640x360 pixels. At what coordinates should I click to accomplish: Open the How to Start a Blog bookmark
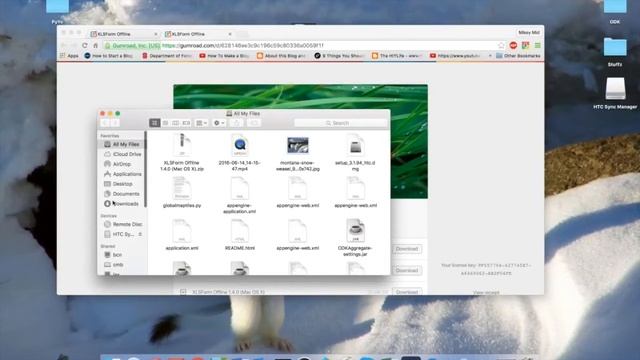point(109,56)
